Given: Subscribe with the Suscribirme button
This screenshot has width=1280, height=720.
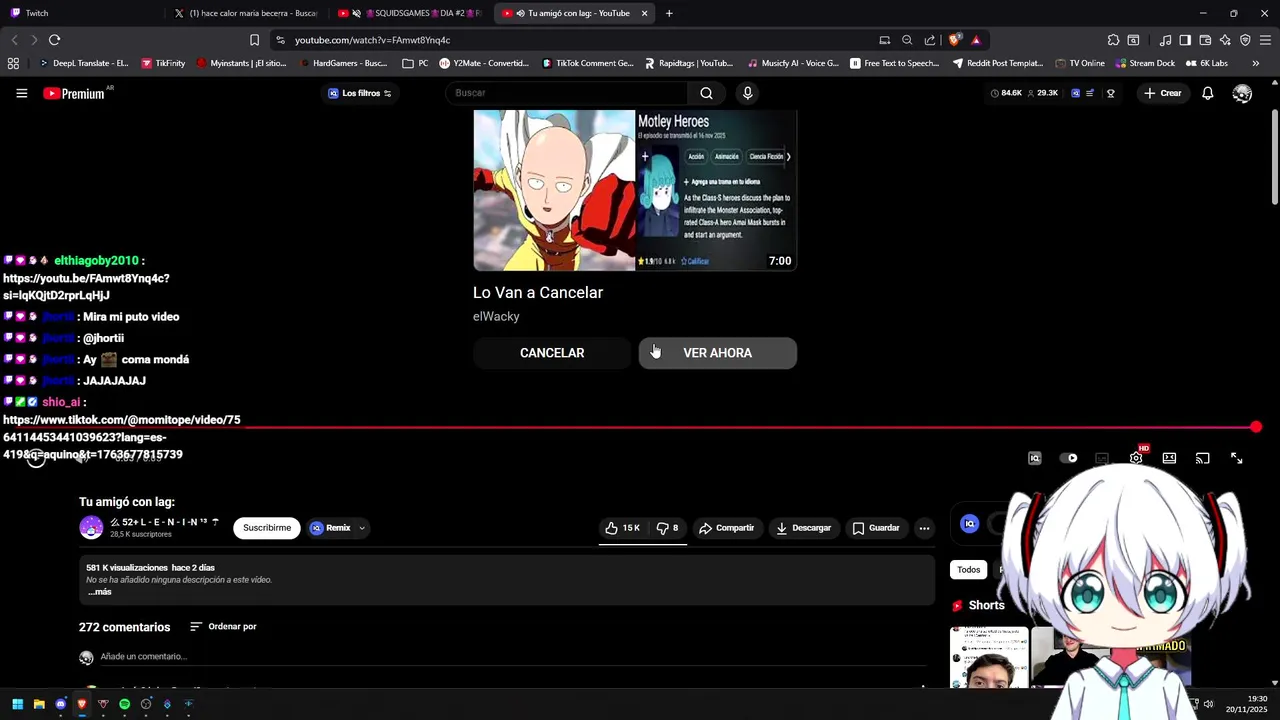Looking at the screenshot, I should click(x=267, y=528).
